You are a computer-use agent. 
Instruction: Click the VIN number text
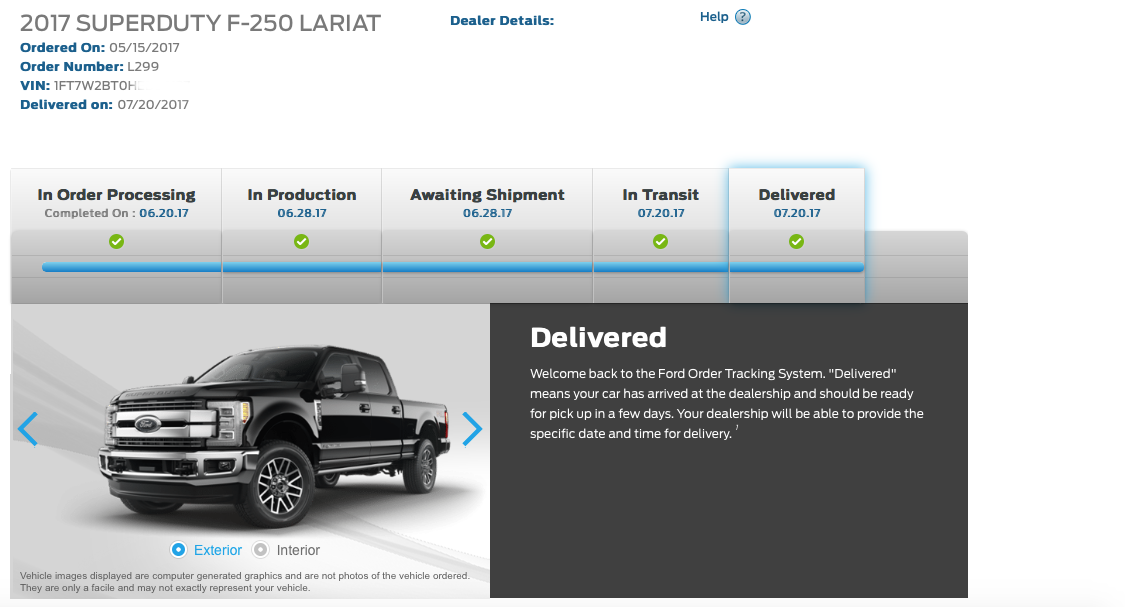click(x=95, y=85)
